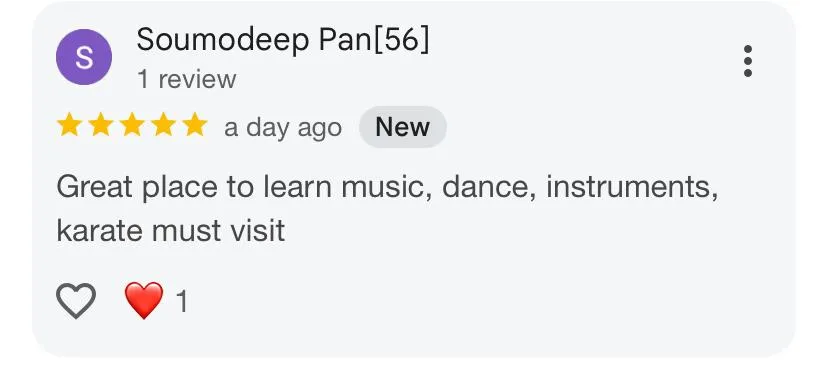Click the second yellow rating star
Viewport: 828px width, 375px height.
pos(101,125)
